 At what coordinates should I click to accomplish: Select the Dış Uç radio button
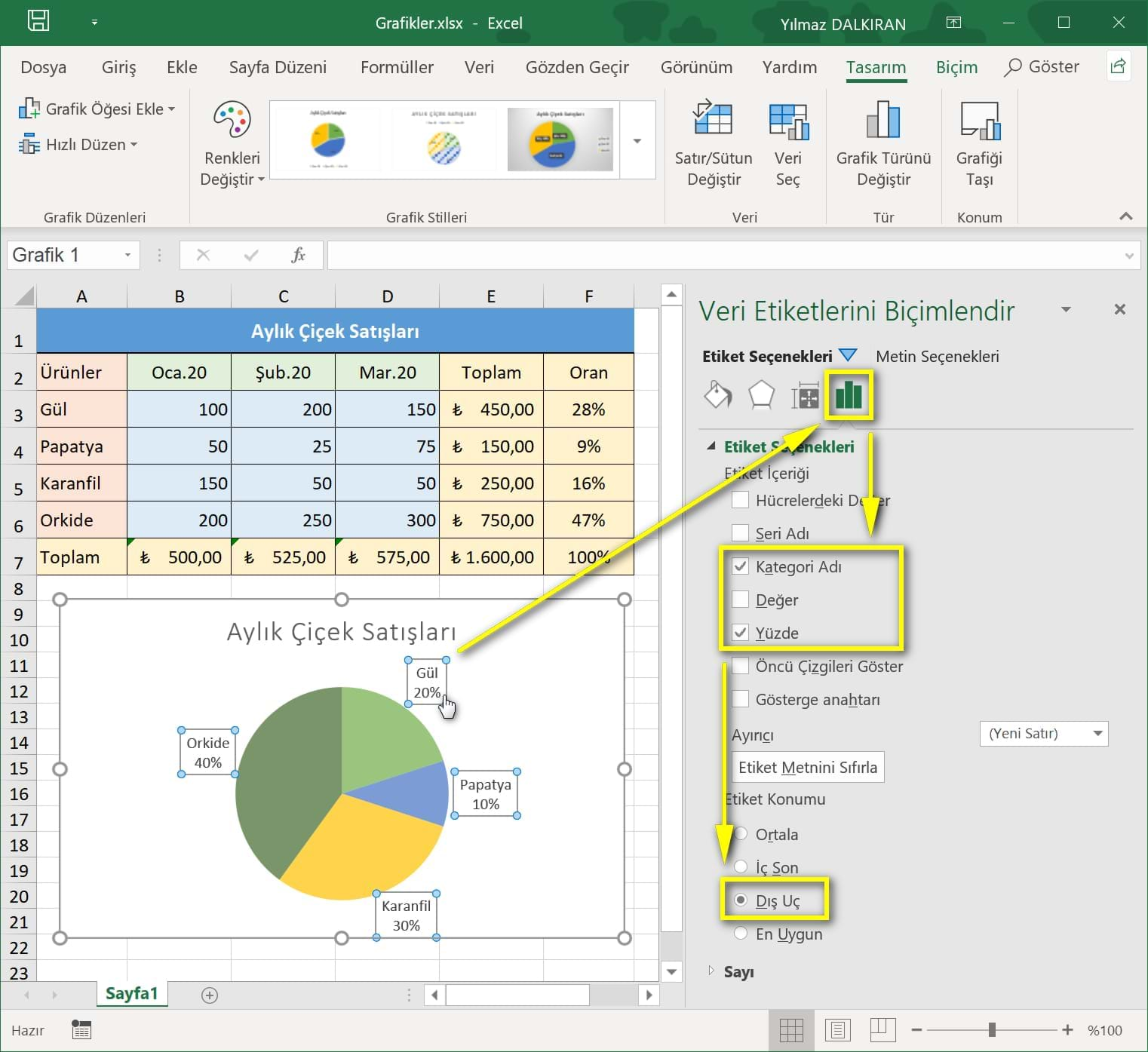(741, 900)
